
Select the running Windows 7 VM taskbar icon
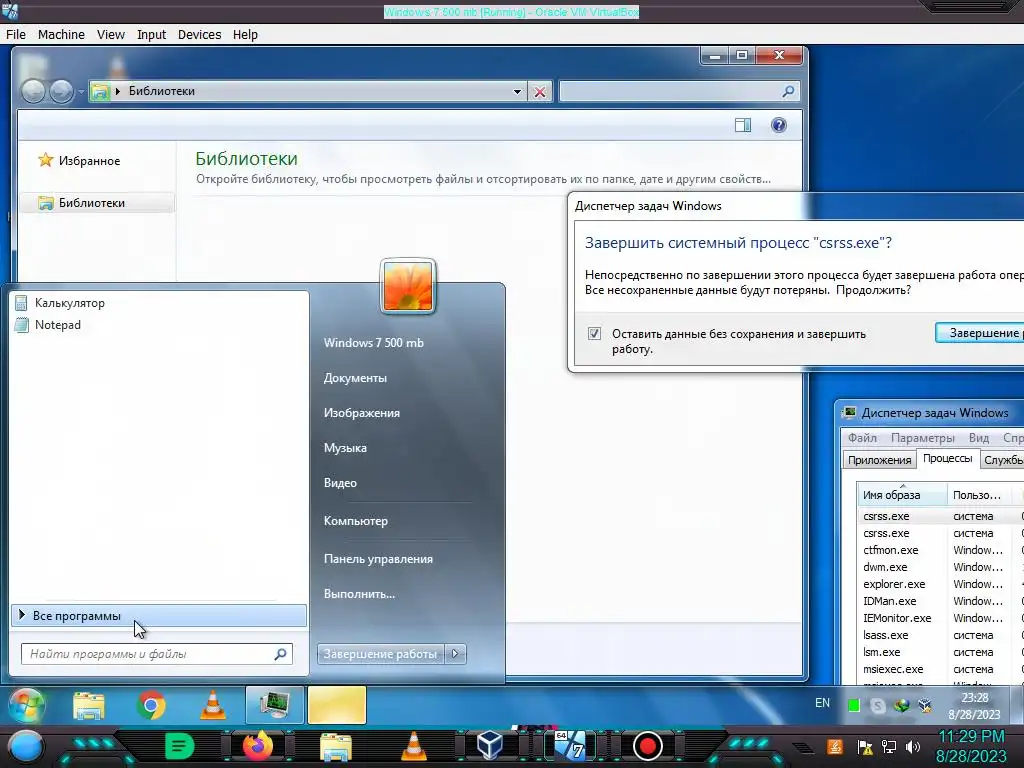569,746
